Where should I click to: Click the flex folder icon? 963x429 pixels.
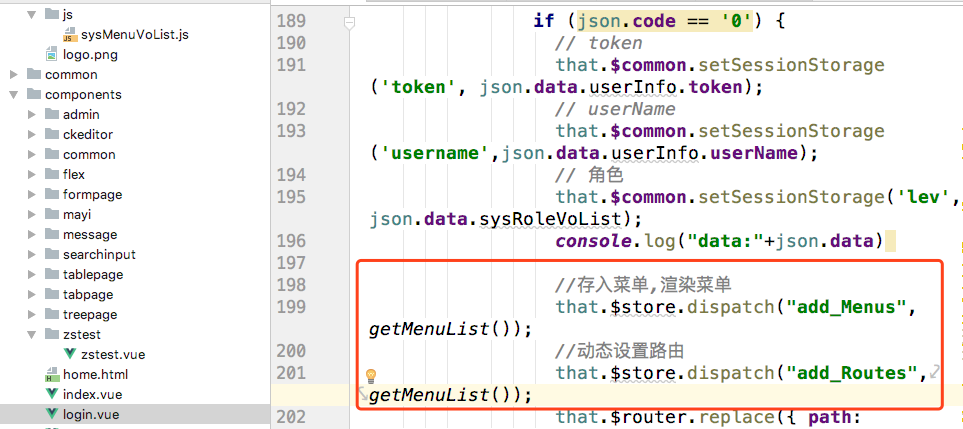tap(52, 174)
